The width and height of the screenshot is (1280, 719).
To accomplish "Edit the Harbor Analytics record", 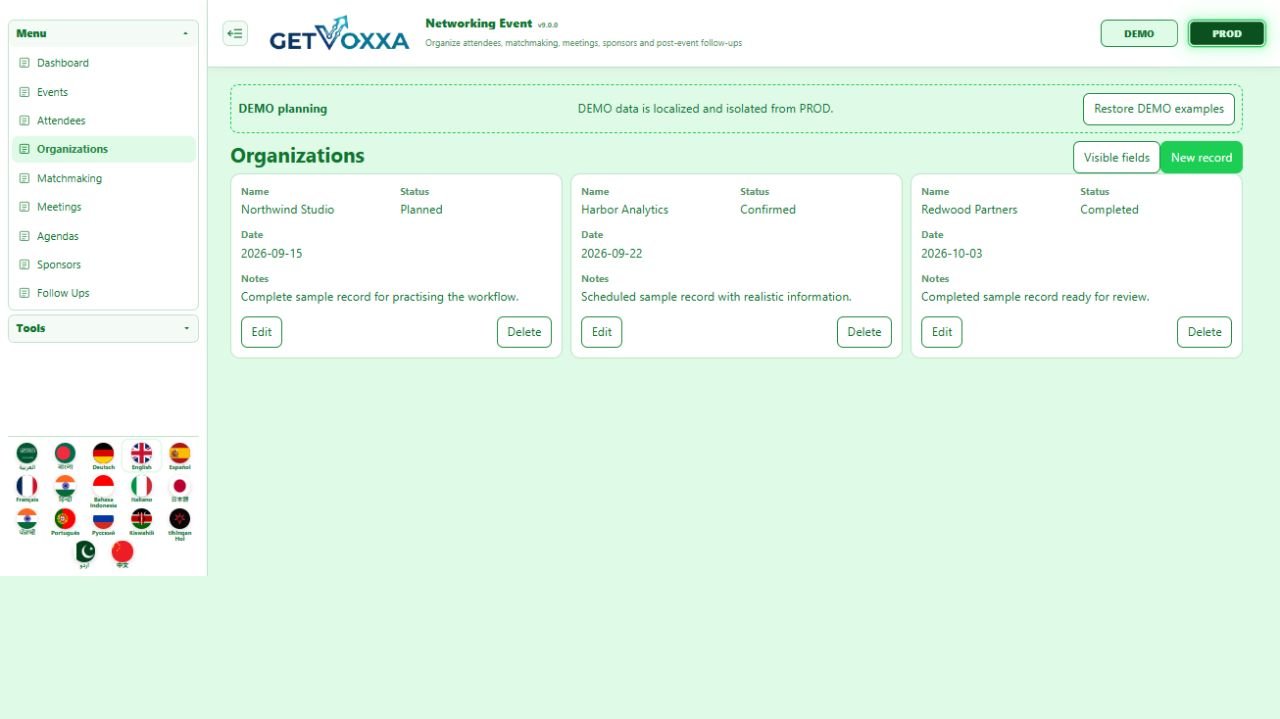I will click(601, 332).
